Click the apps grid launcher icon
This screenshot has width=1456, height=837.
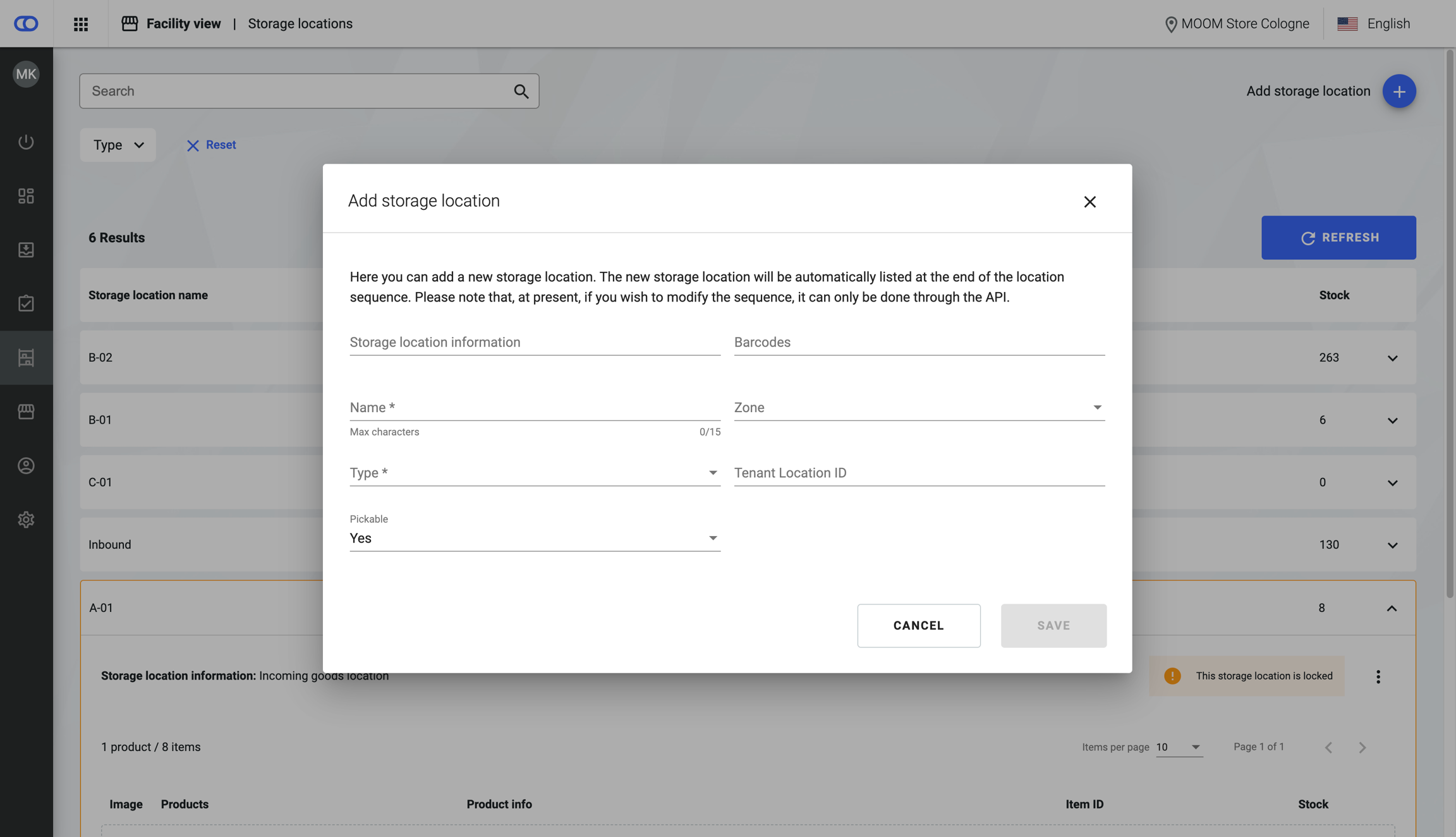(x=81, y=24)
